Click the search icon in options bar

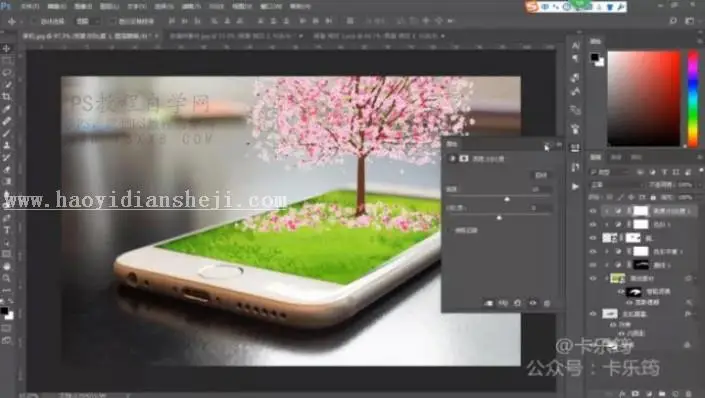tap(673, 21)
